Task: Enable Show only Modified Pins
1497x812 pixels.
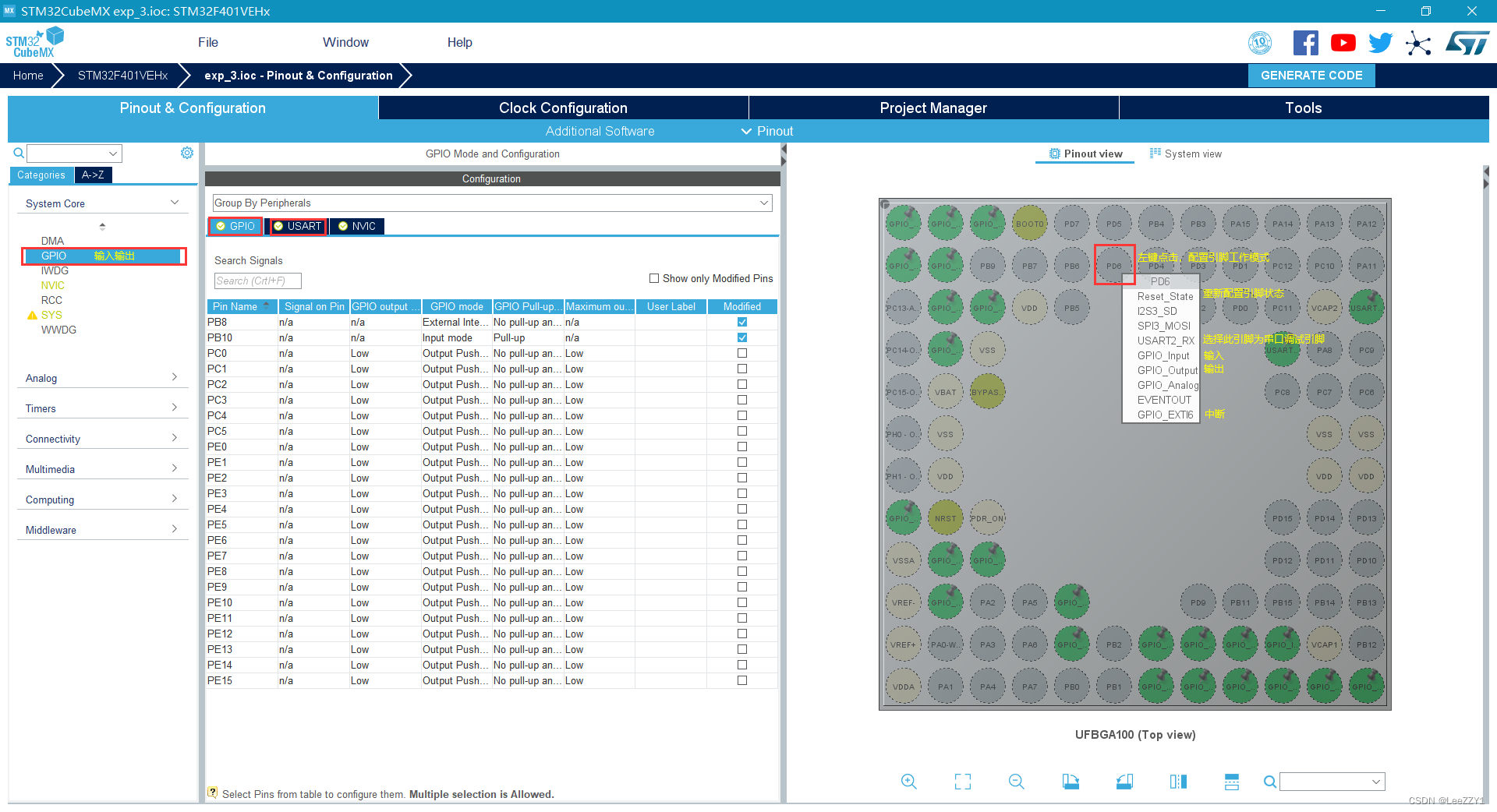Action: click(654, 278)
